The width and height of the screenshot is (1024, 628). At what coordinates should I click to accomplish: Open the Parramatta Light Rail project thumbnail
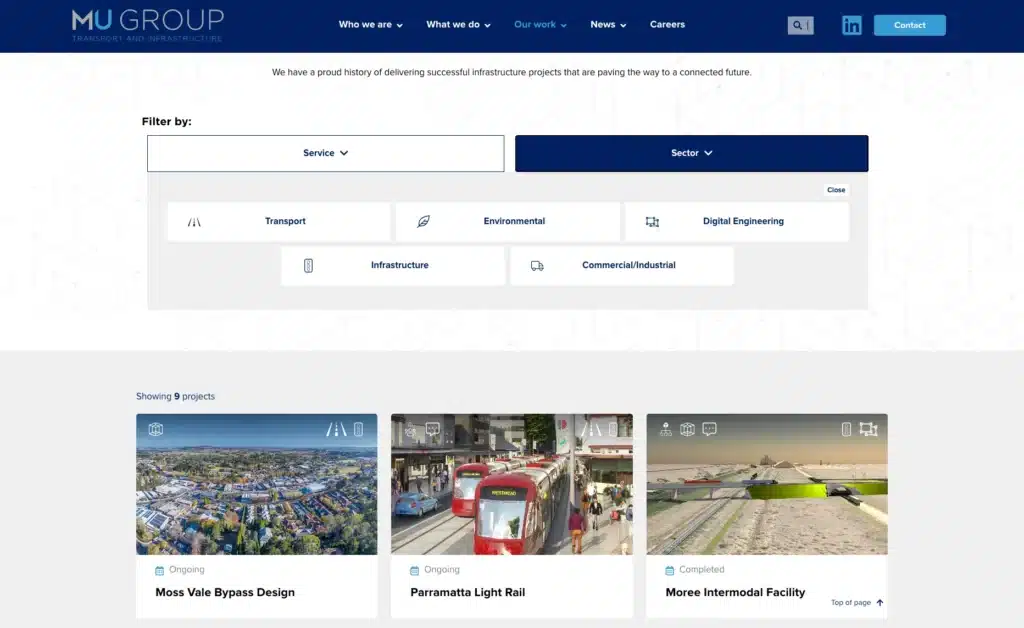coord(511,483)
